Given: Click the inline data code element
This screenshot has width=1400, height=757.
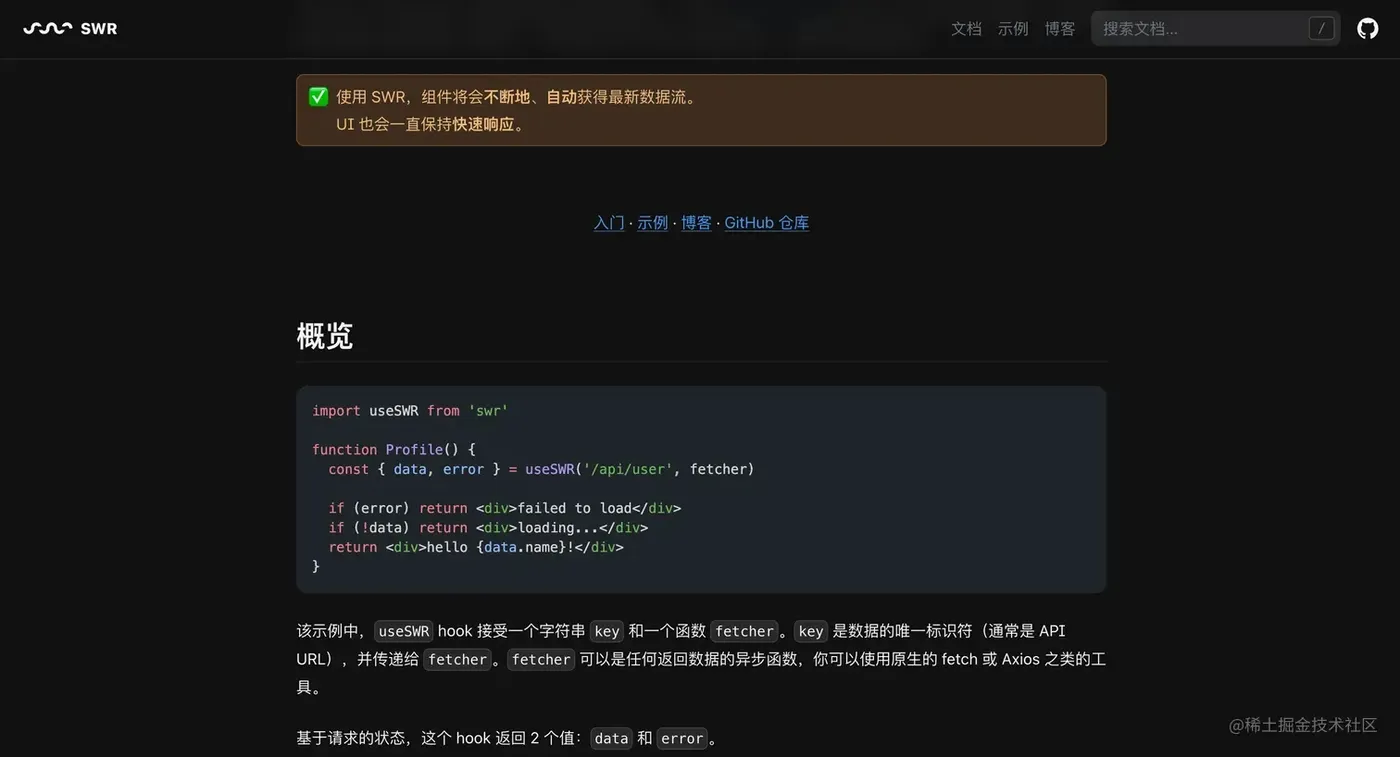Looking at the screenshot, I should [611, 738].
